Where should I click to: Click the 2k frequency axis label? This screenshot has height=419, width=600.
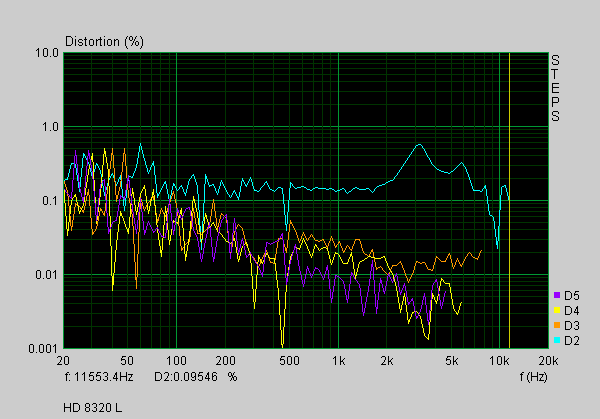click(x=387, y=361)
